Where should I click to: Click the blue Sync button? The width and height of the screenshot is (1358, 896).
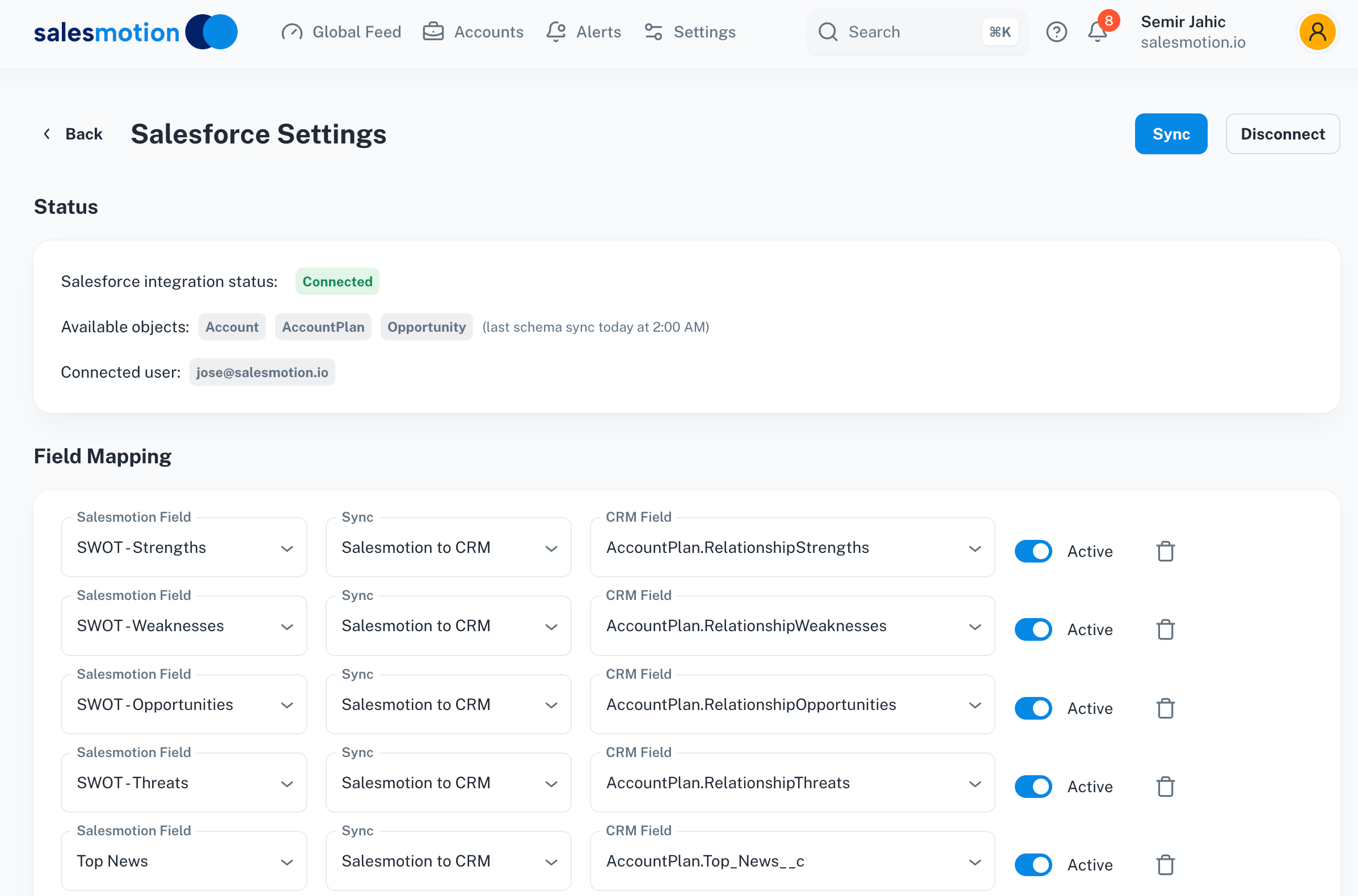(x=1171, y=134)
